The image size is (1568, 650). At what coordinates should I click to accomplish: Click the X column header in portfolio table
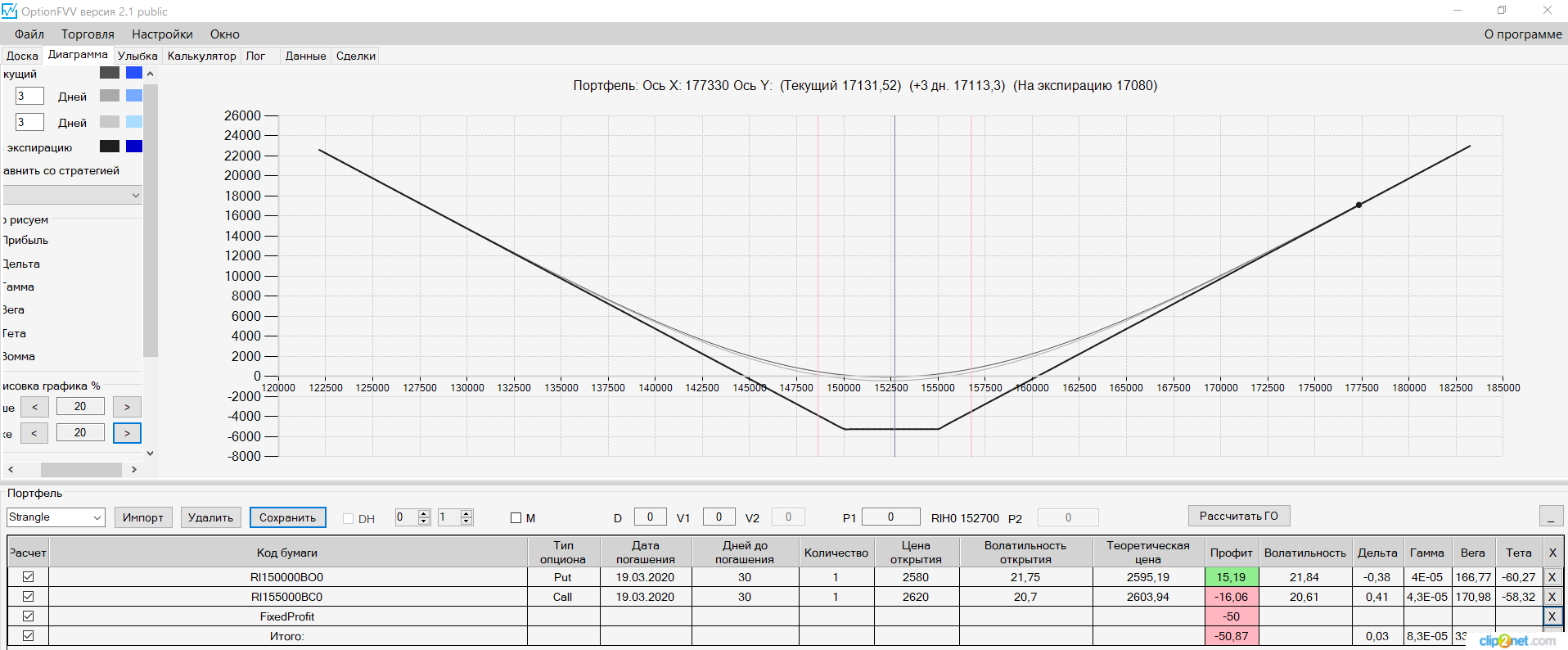[x=1552, y=553]
